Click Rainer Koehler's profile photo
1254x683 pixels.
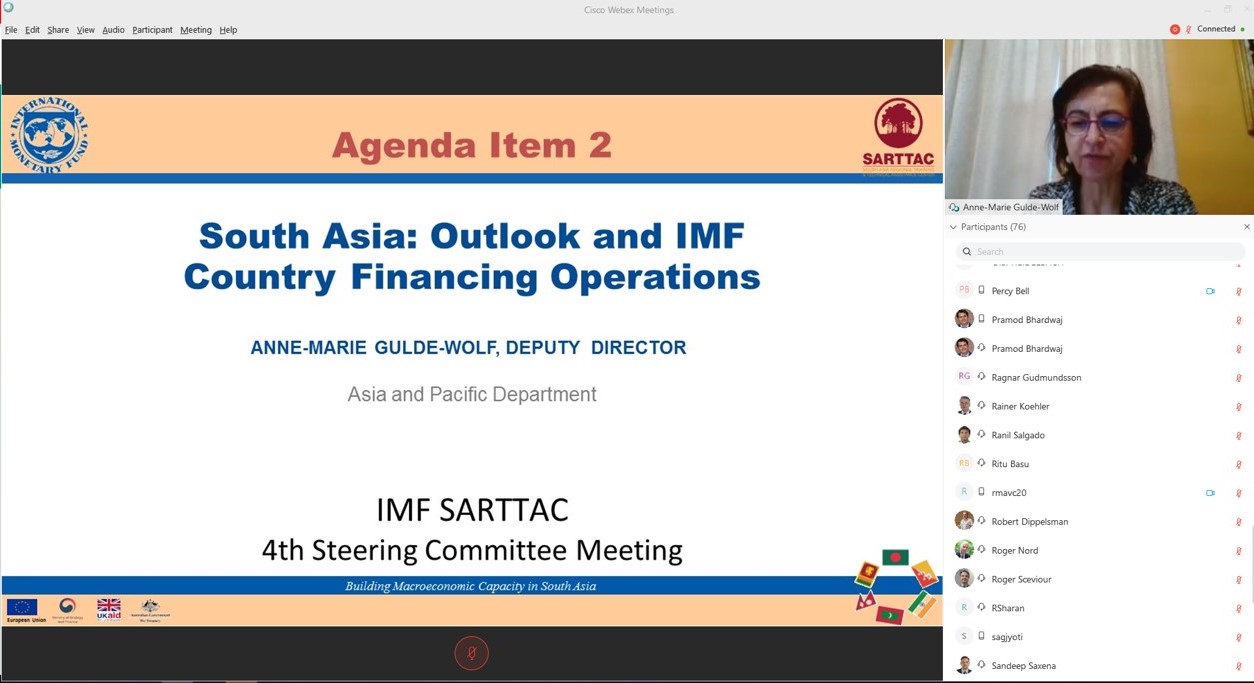coord(964,406)
